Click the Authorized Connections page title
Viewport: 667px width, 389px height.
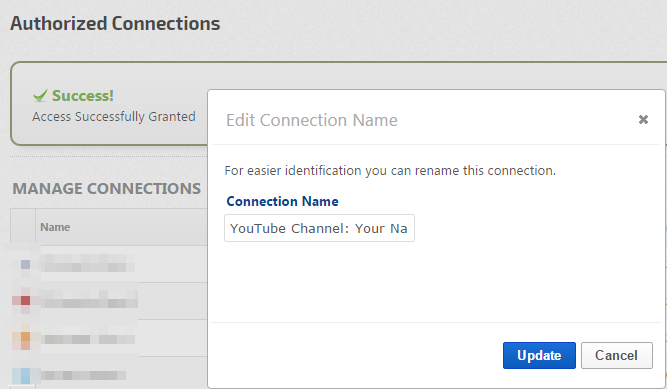point(115,23)
